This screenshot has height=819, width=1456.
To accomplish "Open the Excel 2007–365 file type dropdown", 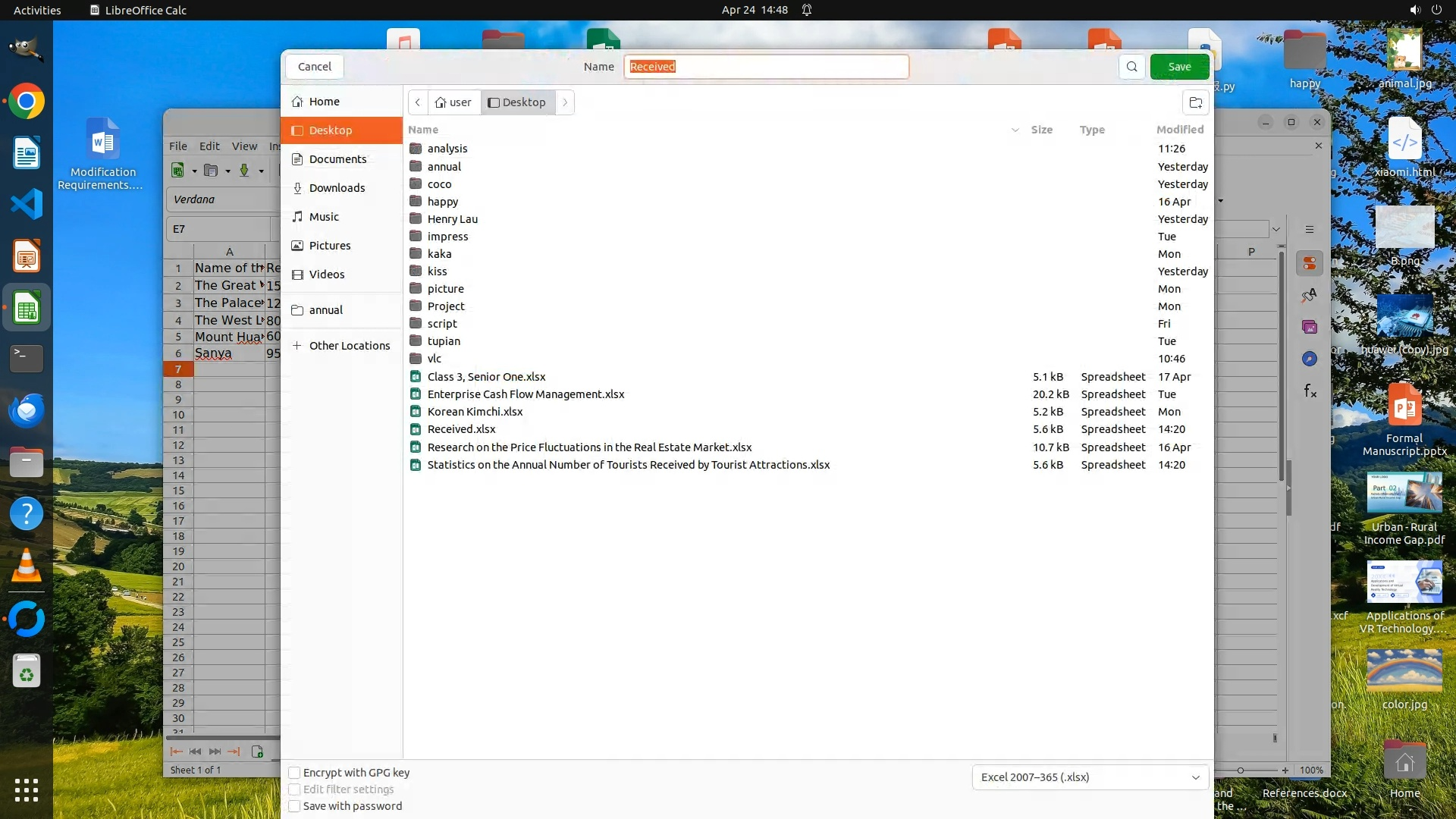I will click(x=1090, y=777).
